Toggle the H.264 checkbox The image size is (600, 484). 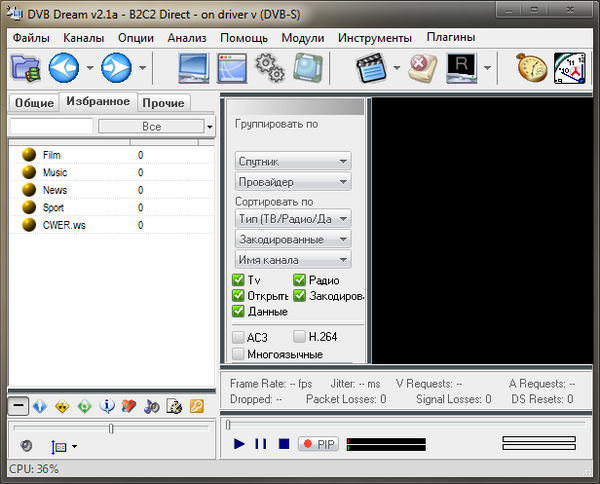pos(300,337)
